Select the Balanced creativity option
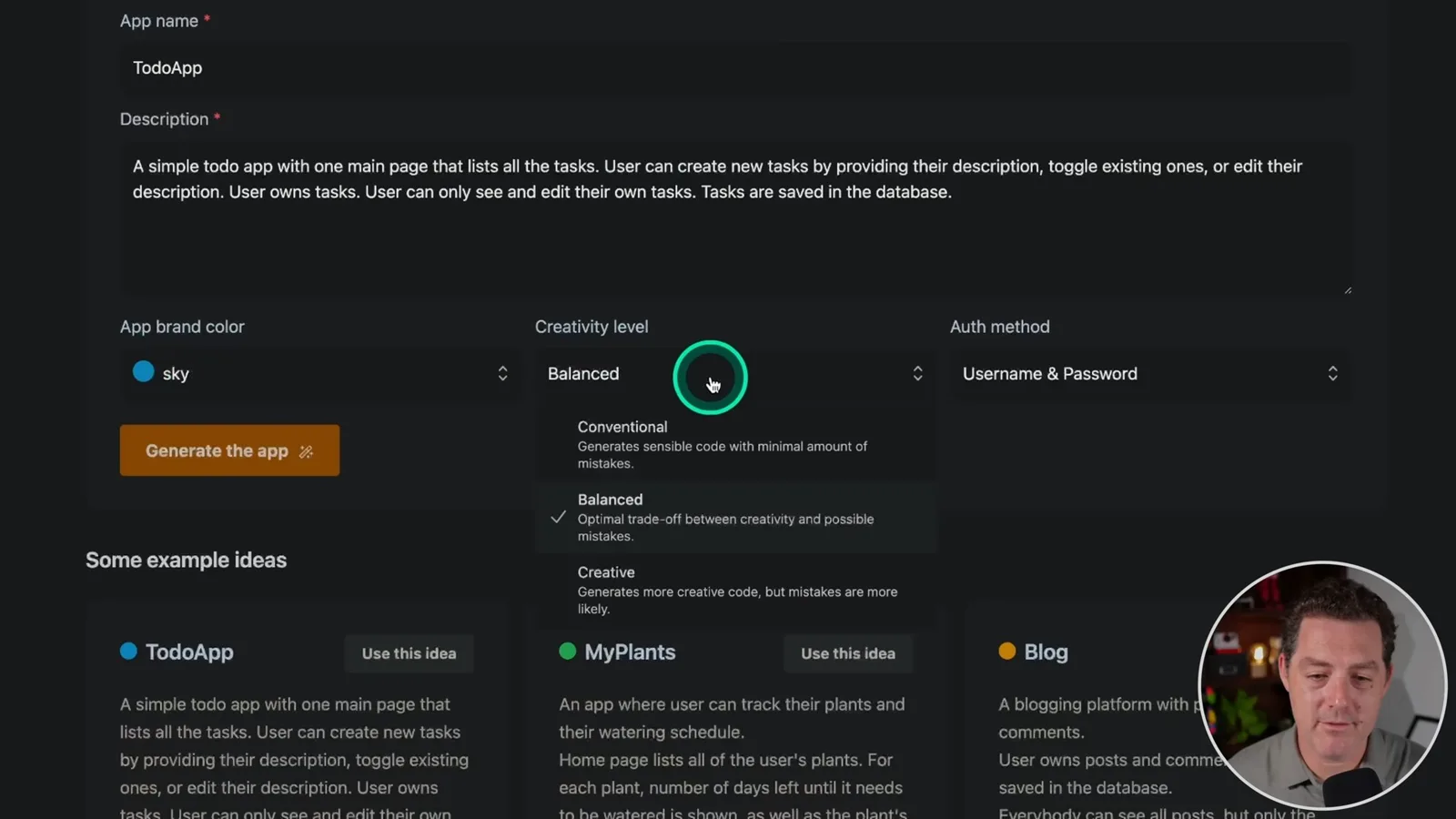The height and width of the screenshot is (819, 1456). click(x=735, y=517)
